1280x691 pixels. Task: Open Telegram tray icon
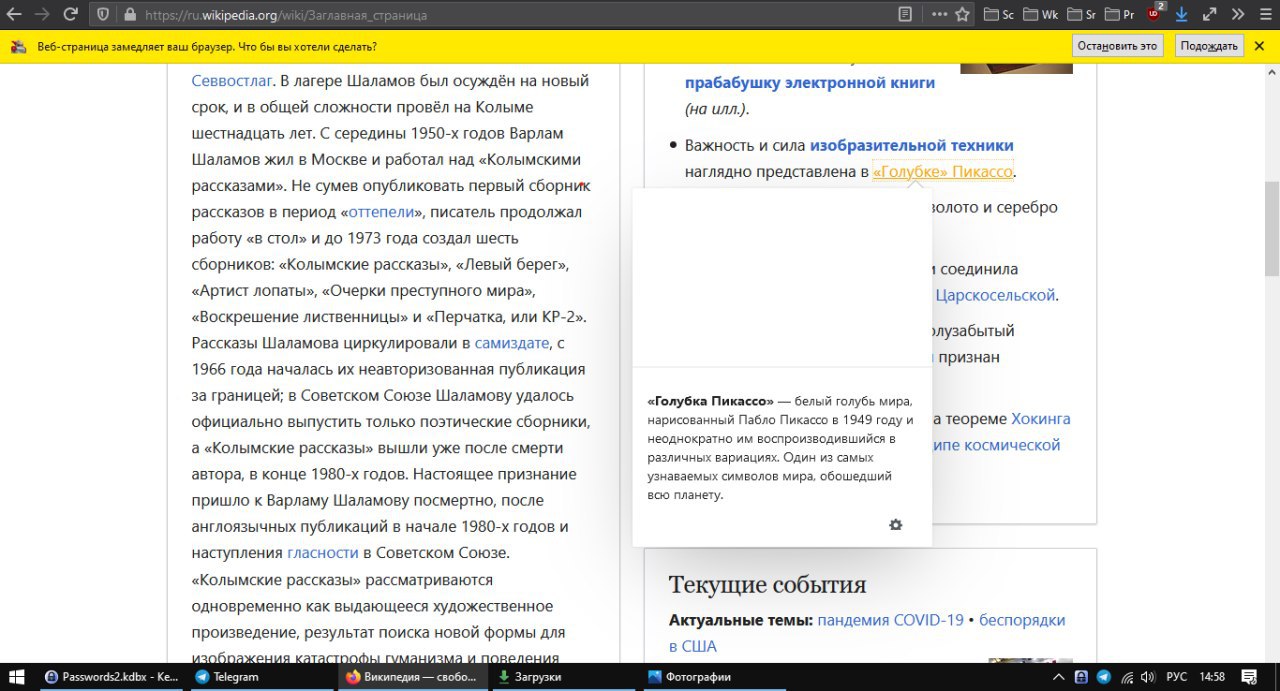pos(1104,677)
